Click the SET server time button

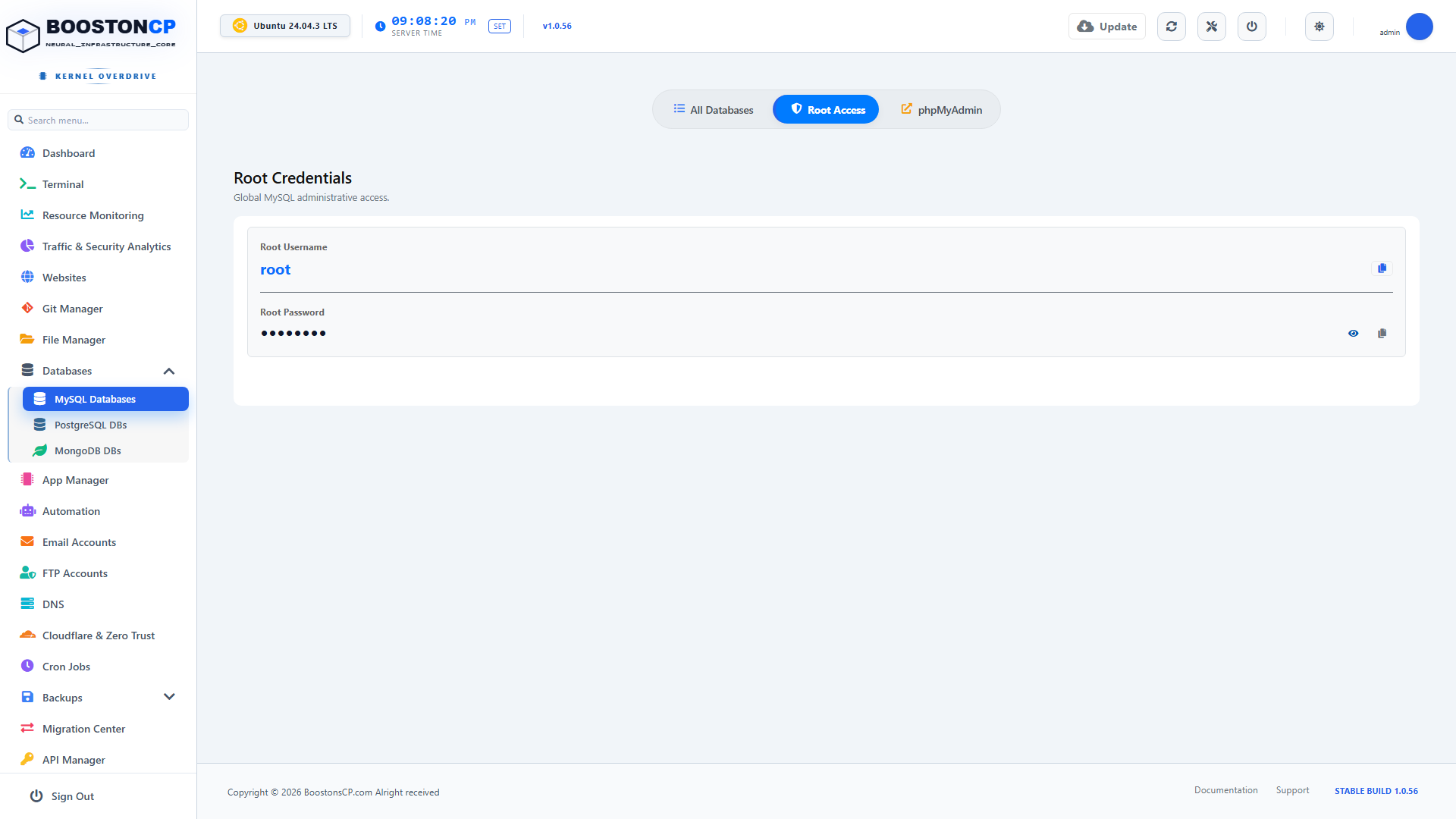(x=500, y=27)
